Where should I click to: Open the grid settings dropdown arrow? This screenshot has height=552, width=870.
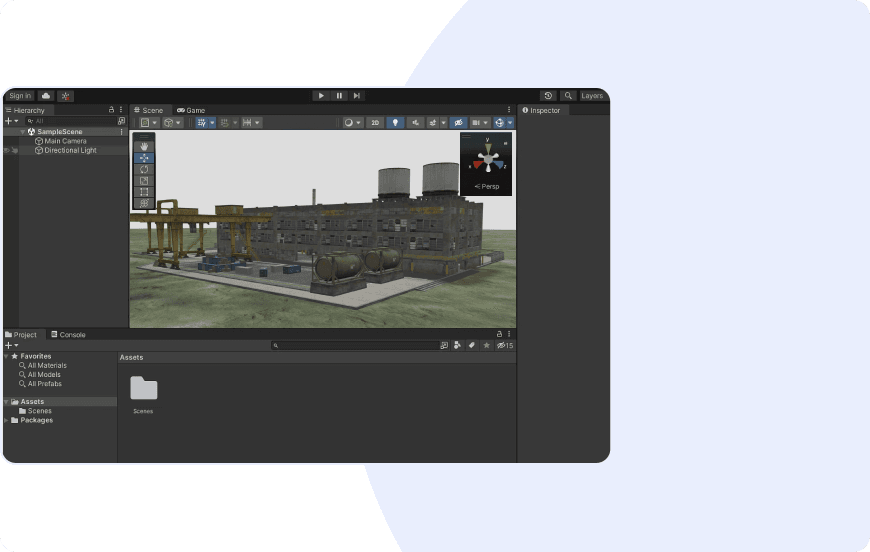point(212,123)
